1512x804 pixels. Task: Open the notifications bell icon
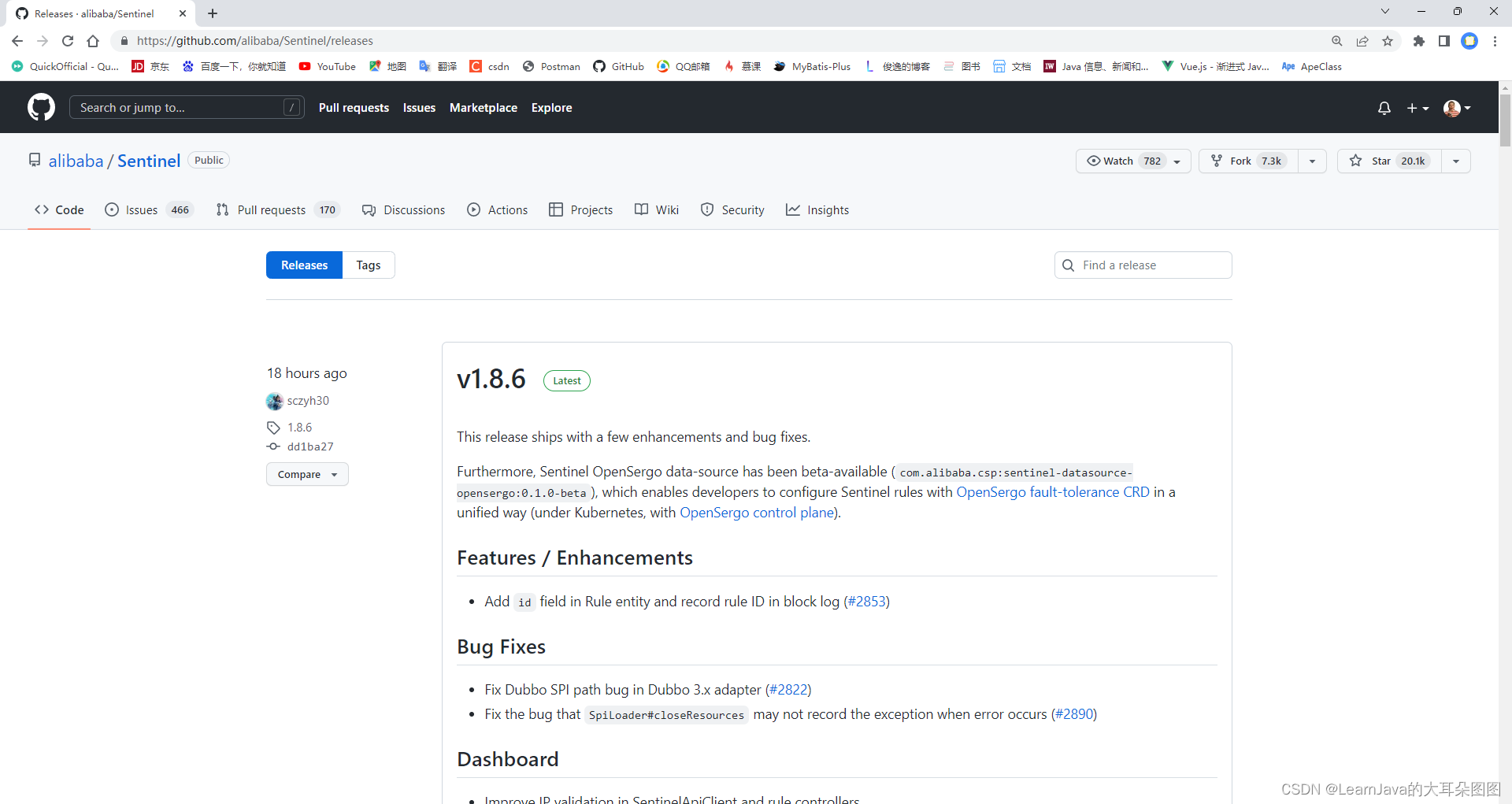[1384, 108]
